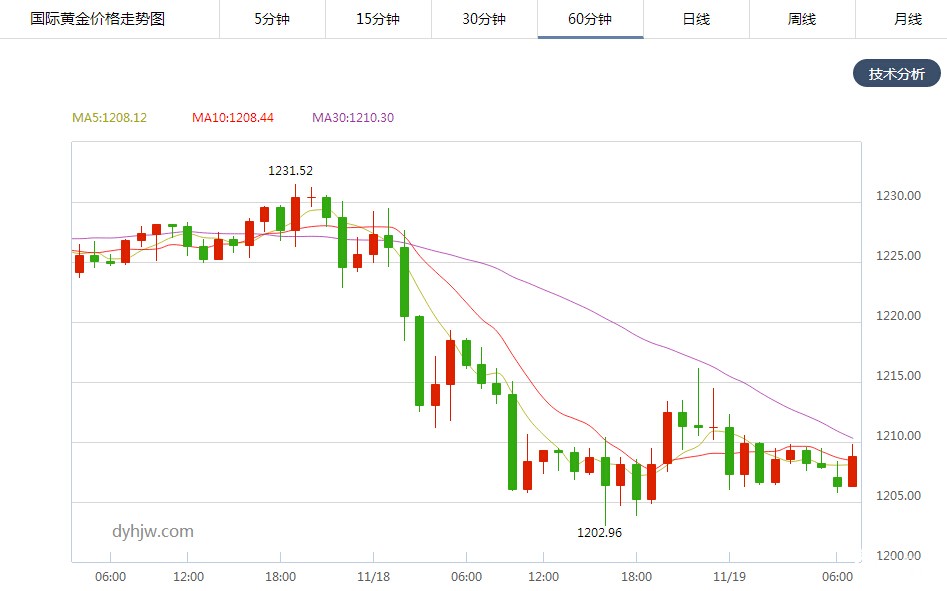Click the 1200.00 price axis label
This screenshot has width=947, height=591.
tap(899, 556)
